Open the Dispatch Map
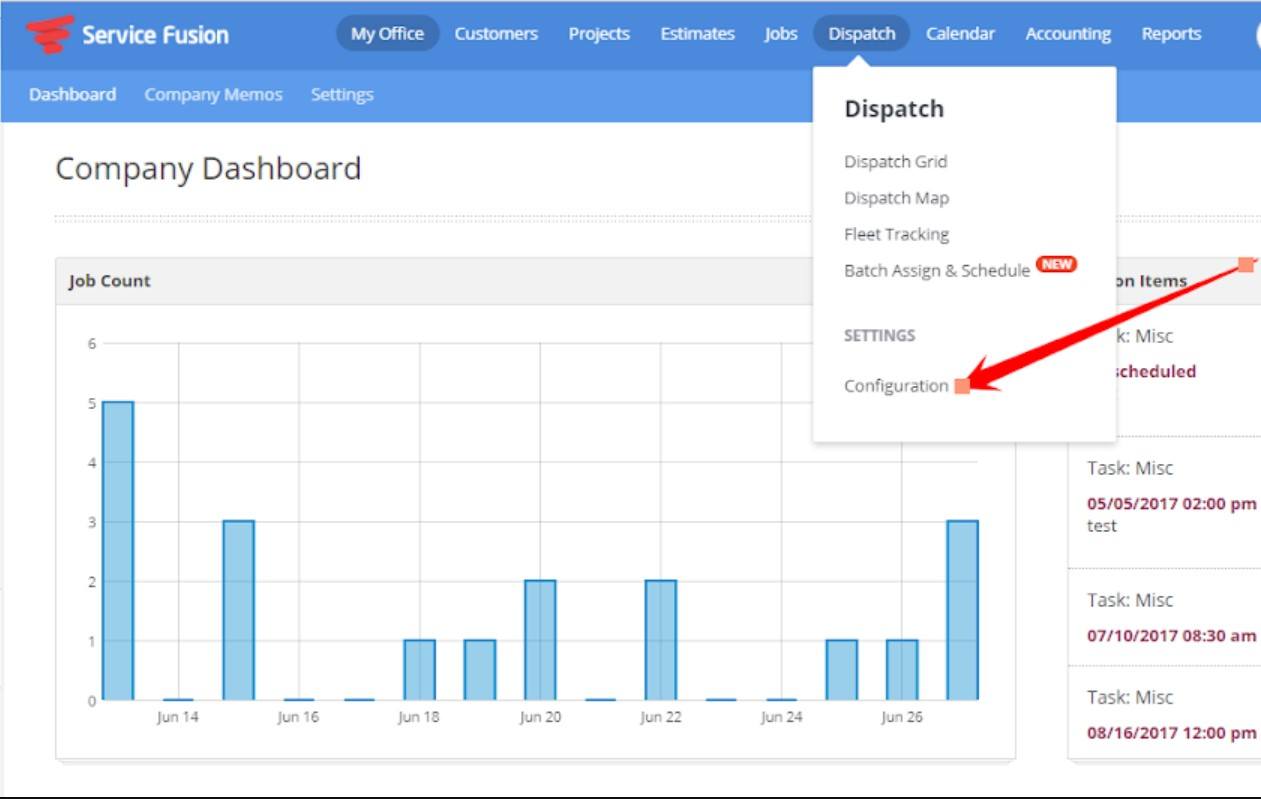 (x=894, y=197)
